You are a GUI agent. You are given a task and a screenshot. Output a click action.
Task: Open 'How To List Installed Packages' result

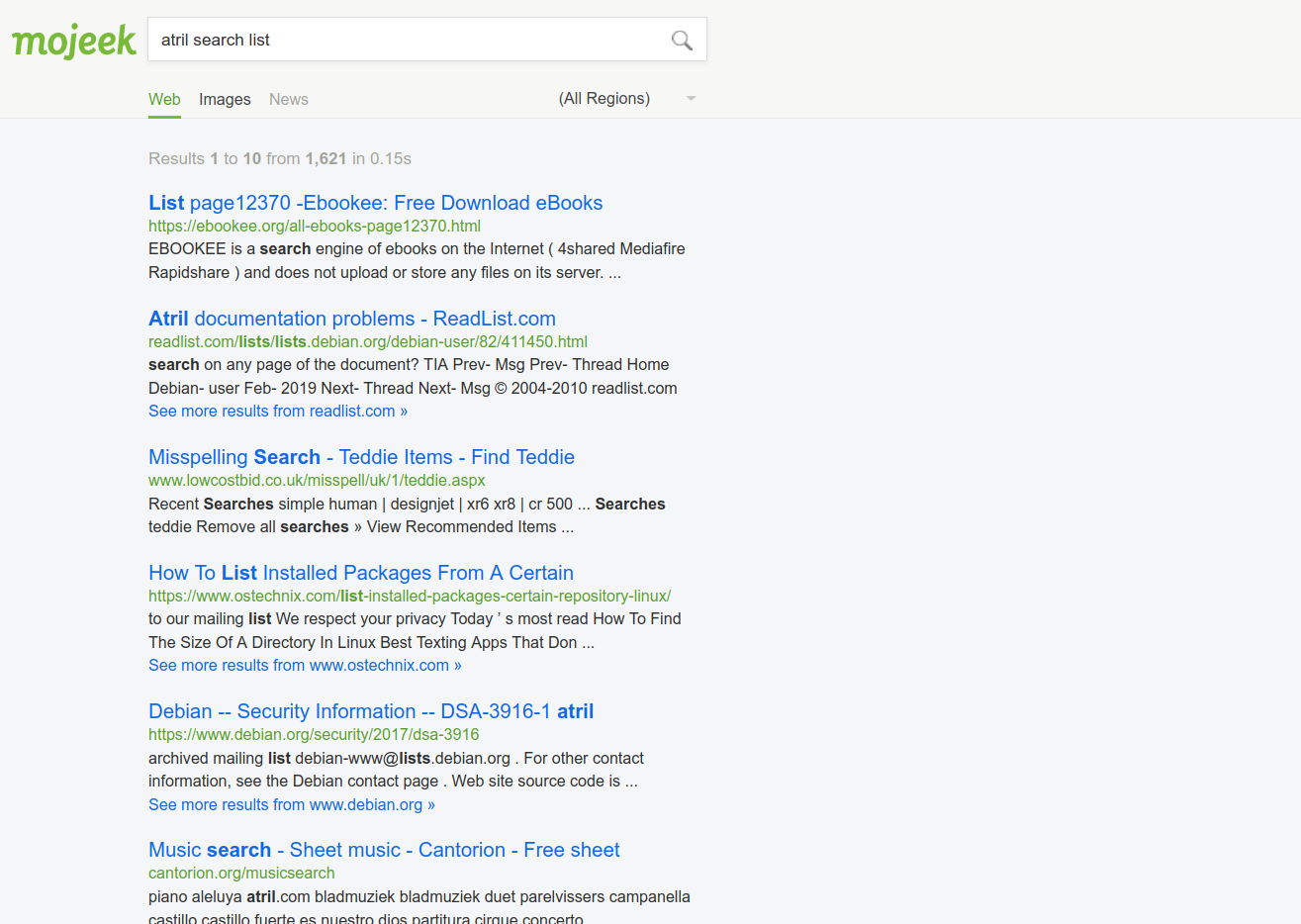click(361, 573)
